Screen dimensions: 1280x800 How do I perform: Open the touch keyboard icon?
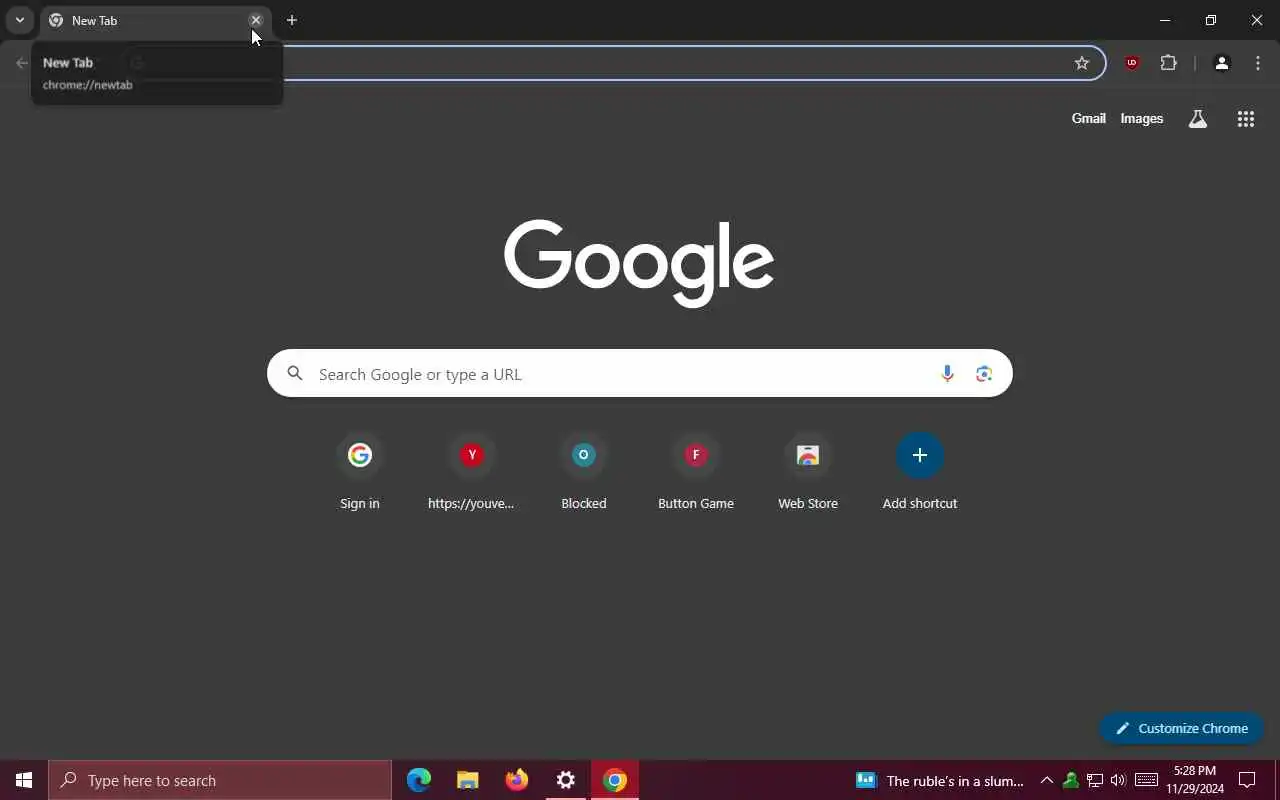(1147, 780)
